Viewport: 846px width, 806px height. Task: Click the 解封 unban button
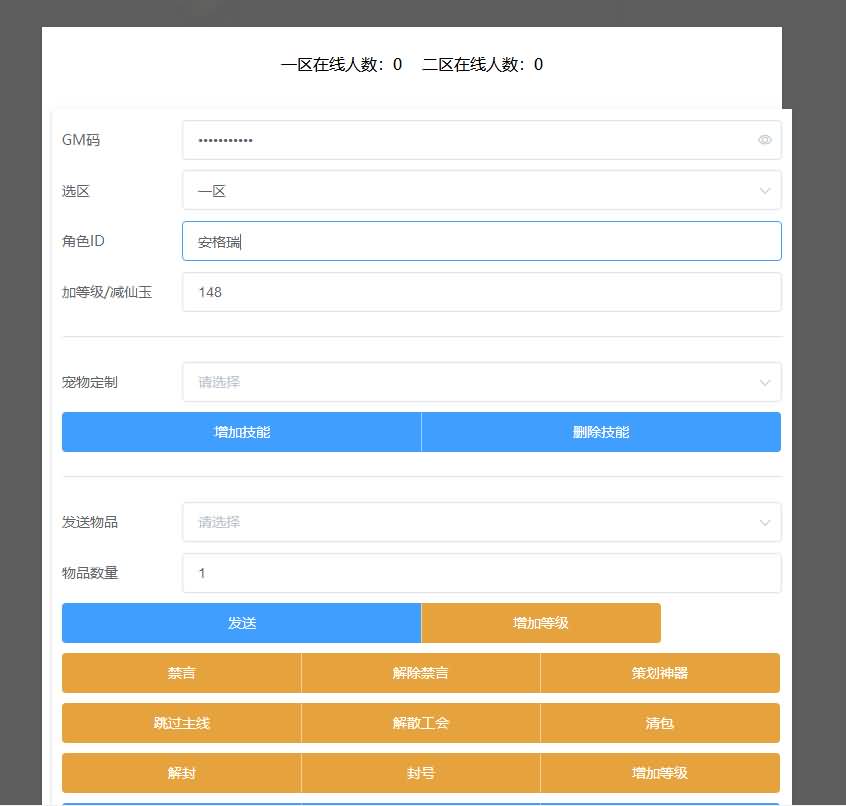tap(180, 772)
